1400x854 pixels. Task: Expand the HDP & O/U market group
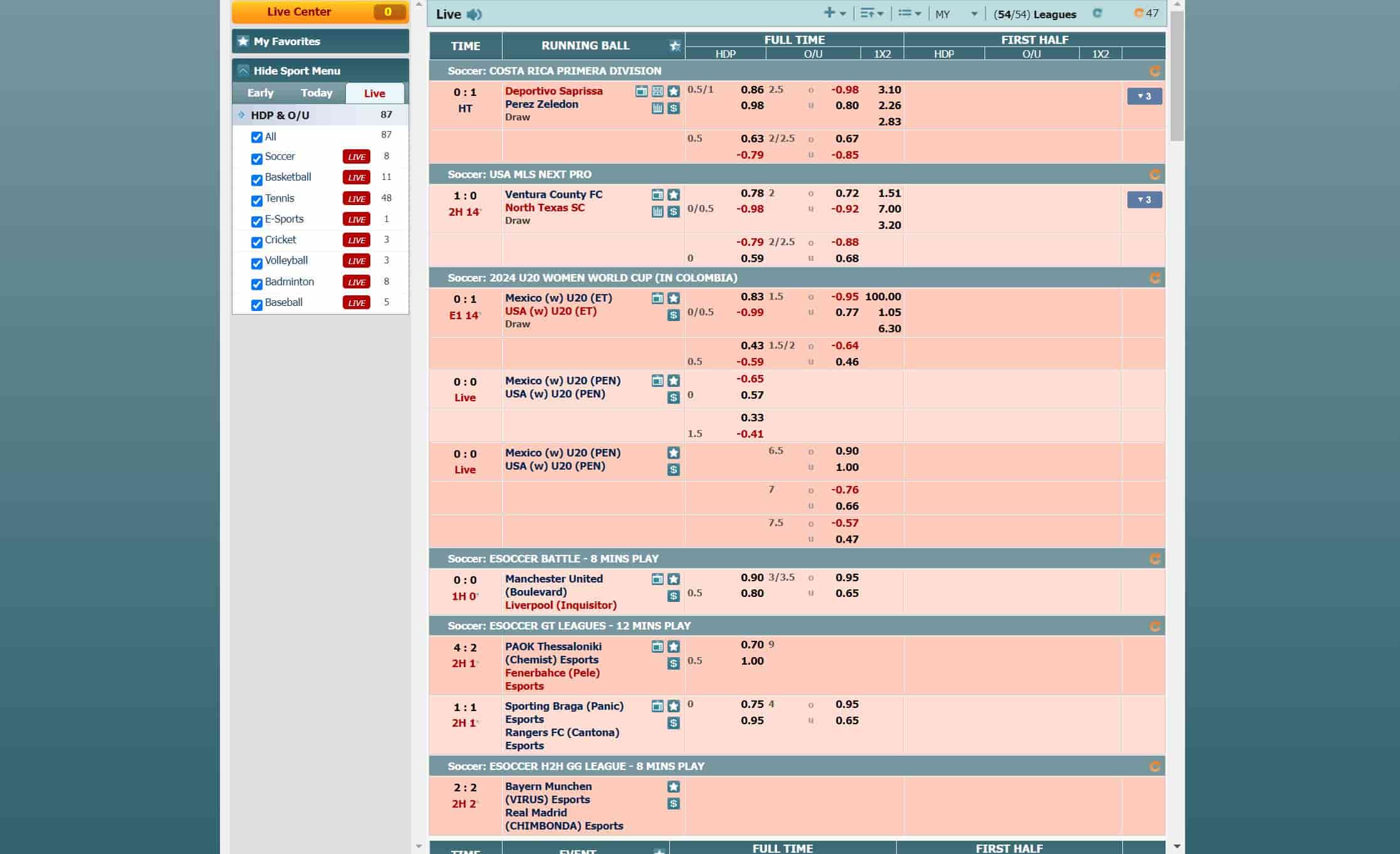pyautogui.click(x=320, y=115)
